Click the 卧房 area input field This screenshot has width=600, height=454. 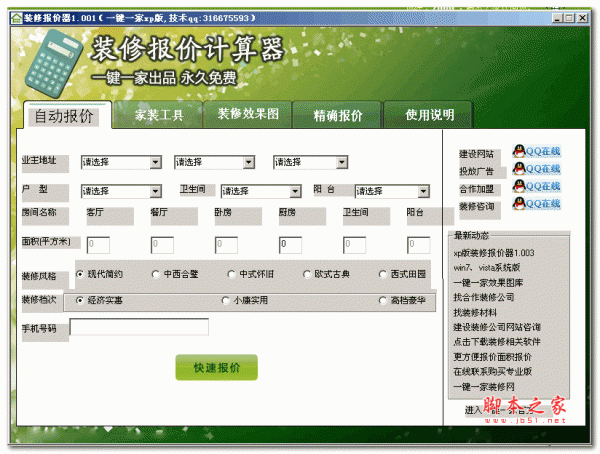click(226, 245)
